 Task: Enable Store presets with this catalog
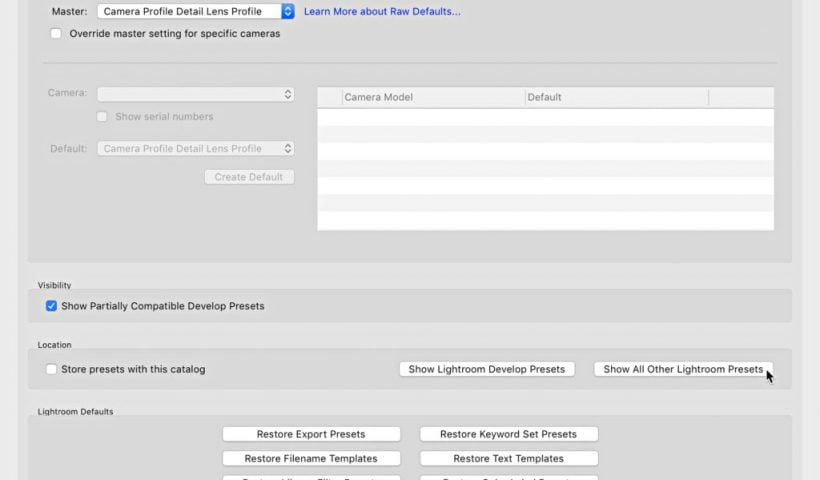(x=51, y=369)
